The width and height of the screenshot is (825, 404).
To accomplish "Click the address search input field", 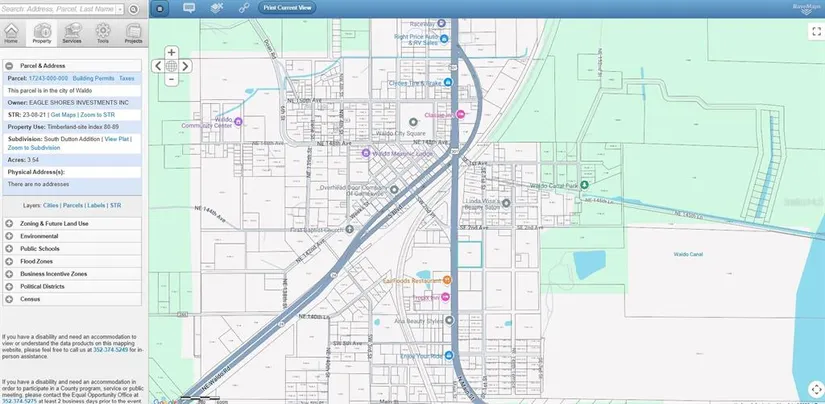I will coord(62,8).
